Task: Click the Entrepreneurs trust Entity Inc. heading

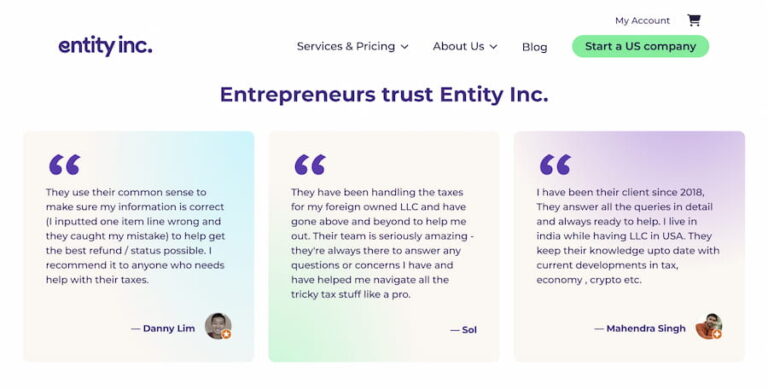Action: [384, 94]
